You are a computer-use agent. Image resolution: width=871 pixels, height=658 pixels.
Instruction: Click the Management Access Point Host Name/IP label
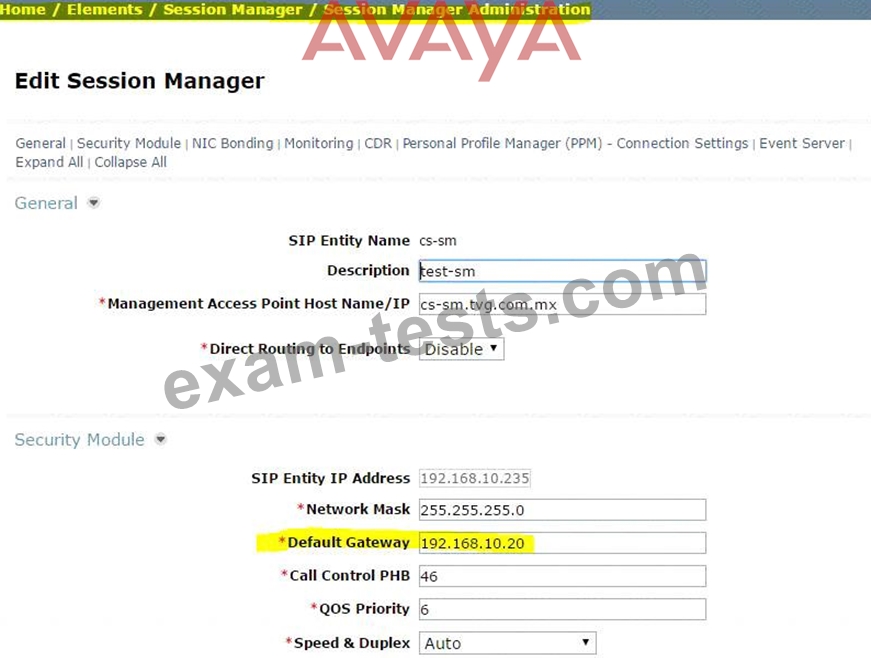click(258, 304)
